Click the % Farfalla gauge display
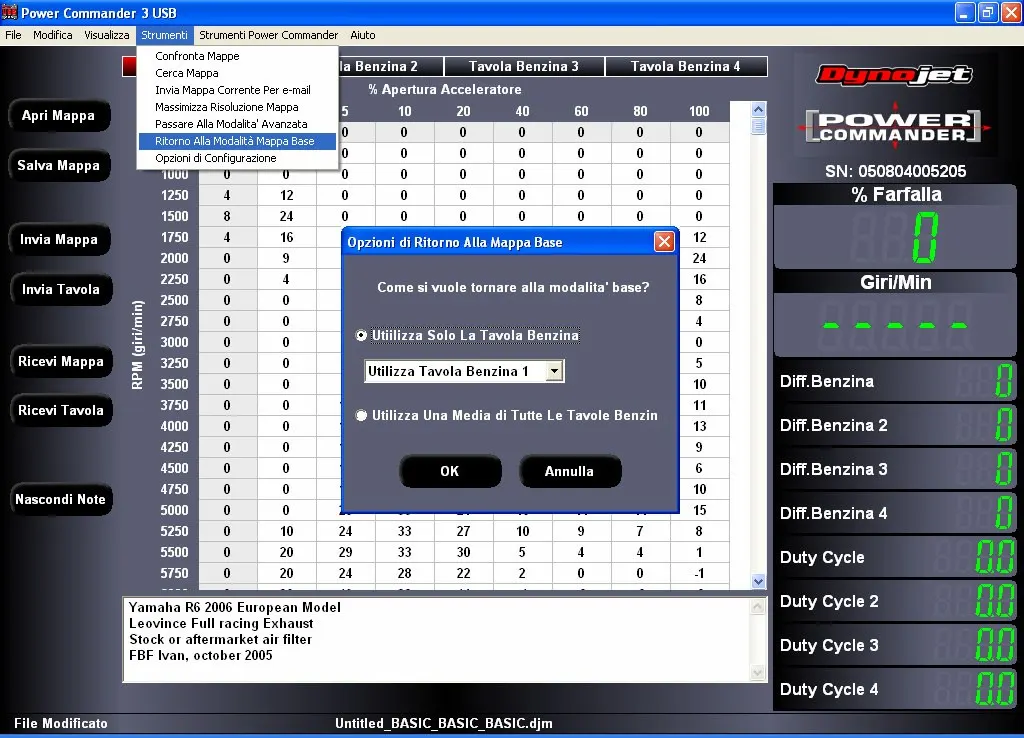The width and height of the screenshot is (1024, 738). pos(895,238)
